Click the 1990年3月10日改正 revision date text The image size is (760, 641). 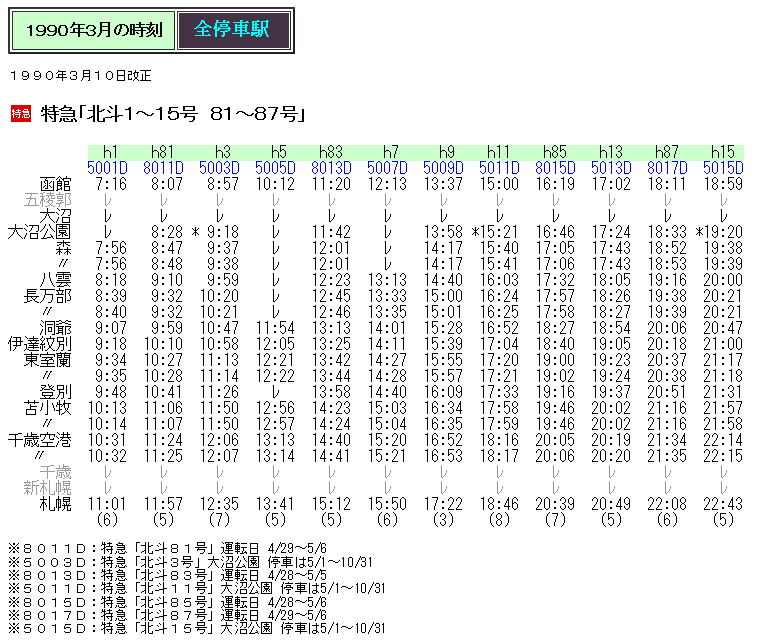click(80, 76)
